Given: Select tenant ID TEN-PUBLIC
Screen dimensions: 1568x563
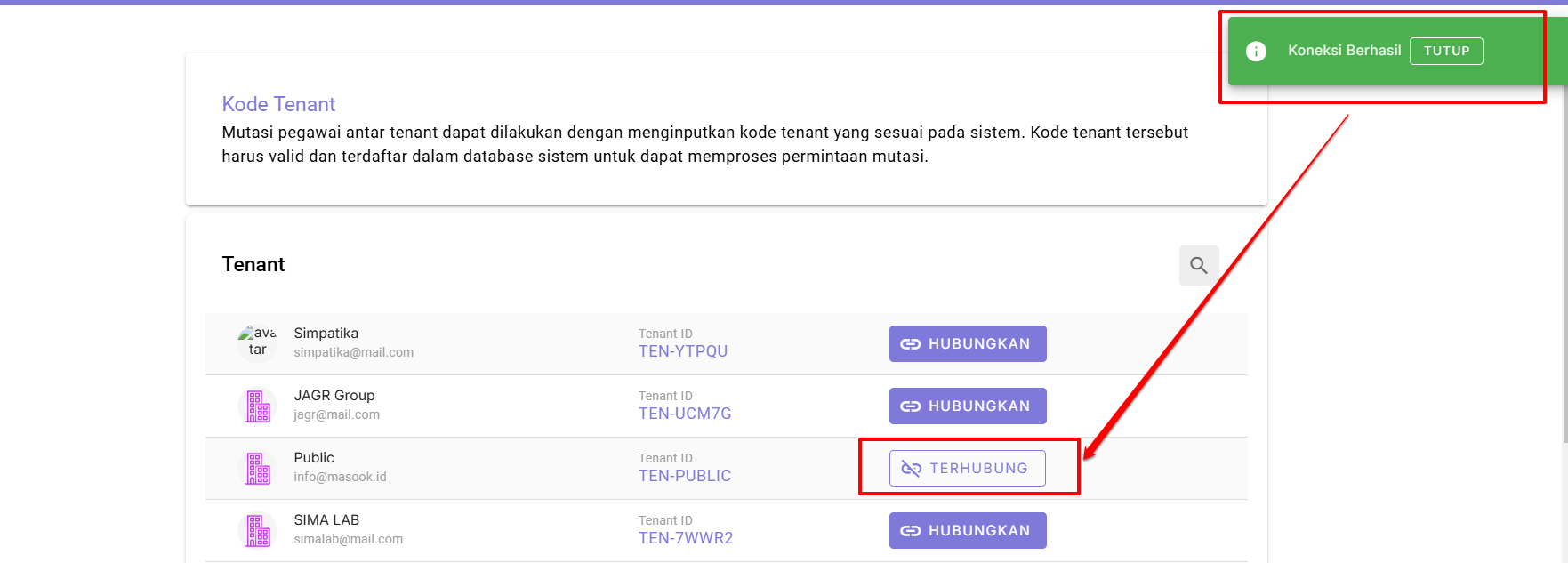Looking at the screenshot, I should point(685,476).
